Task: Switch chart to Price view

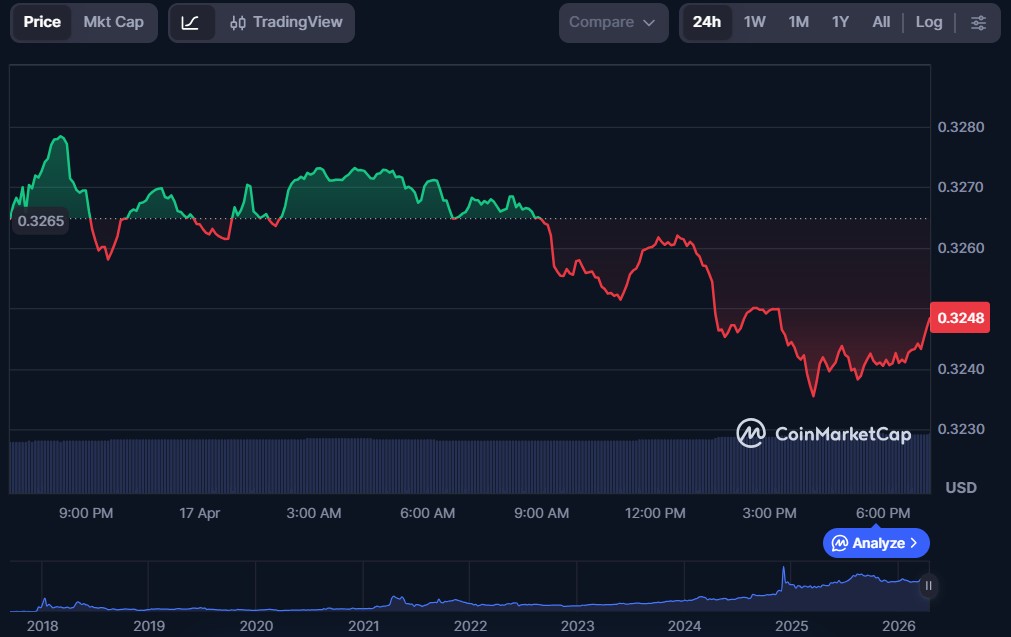Action: coord(42,22)
